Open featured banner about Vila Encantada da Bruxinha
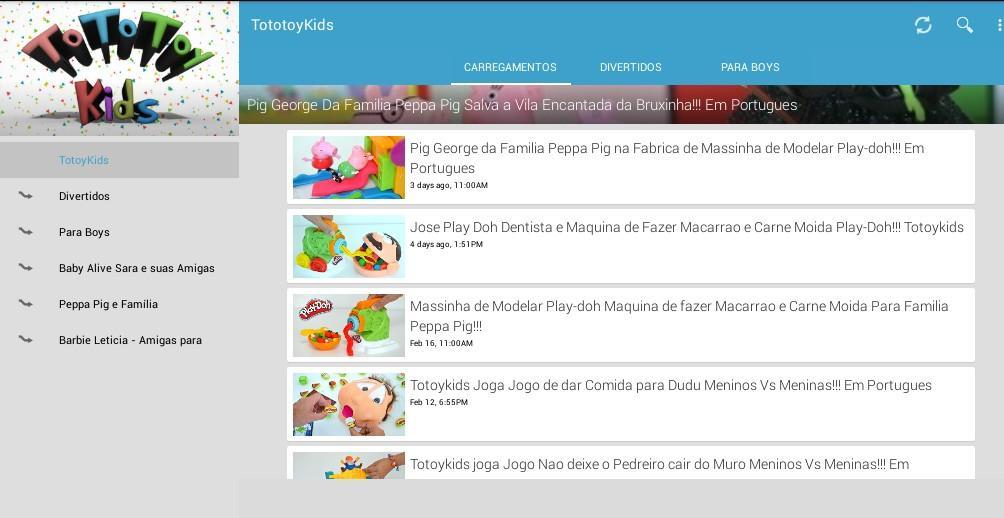The height and width of the screenshot is (518, 1004). point(621,104)
